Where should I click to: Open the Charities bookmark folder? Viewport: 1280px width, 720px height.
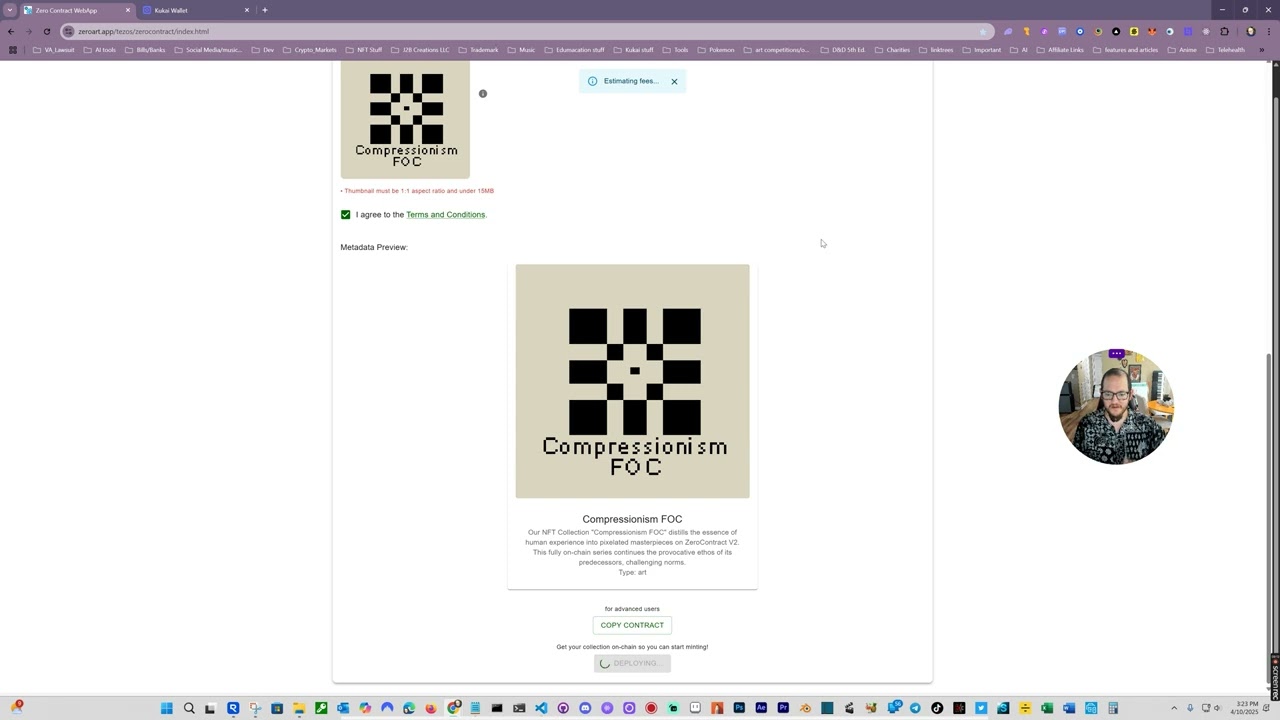(x=893, y=50)
